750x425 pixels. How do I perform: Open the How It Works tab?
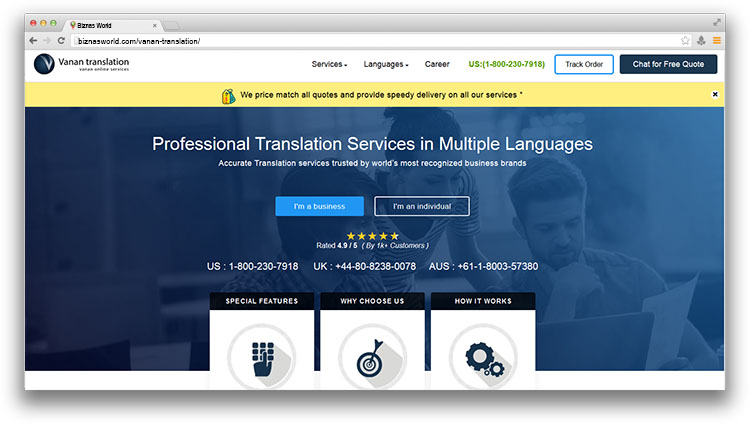click(x=483, y=301)
